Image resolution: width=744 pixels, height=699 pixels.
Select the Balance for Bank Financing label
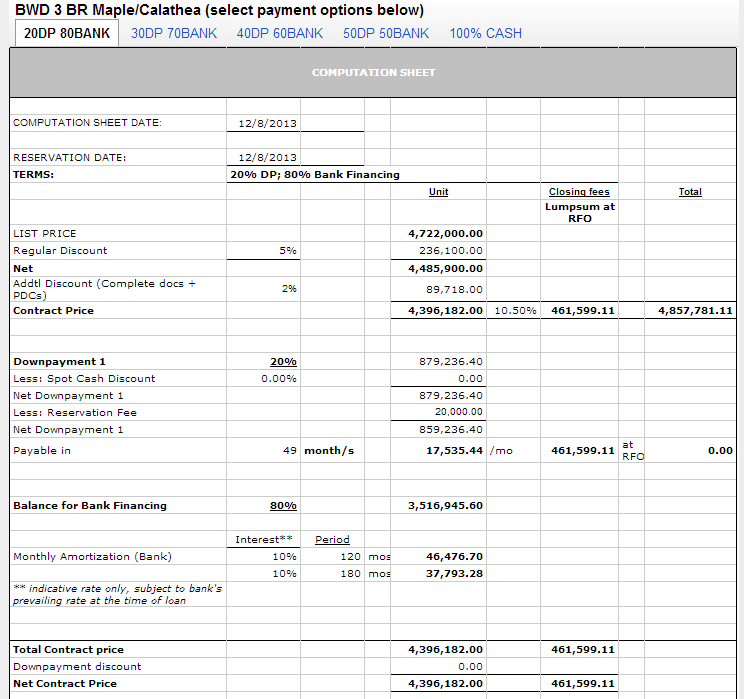90,506
